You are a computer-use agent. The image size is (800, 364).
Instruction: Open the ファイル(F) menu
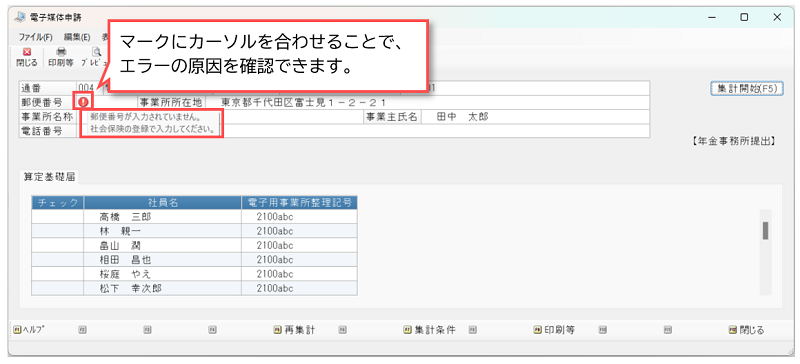(35, 37)
